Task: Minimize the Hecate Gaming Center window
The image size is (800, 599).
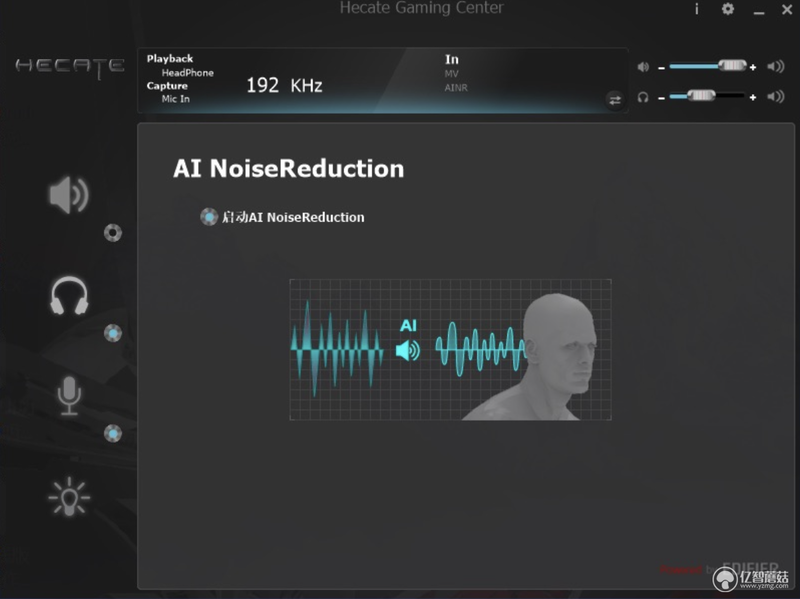Action: click(x=759, y=11)
